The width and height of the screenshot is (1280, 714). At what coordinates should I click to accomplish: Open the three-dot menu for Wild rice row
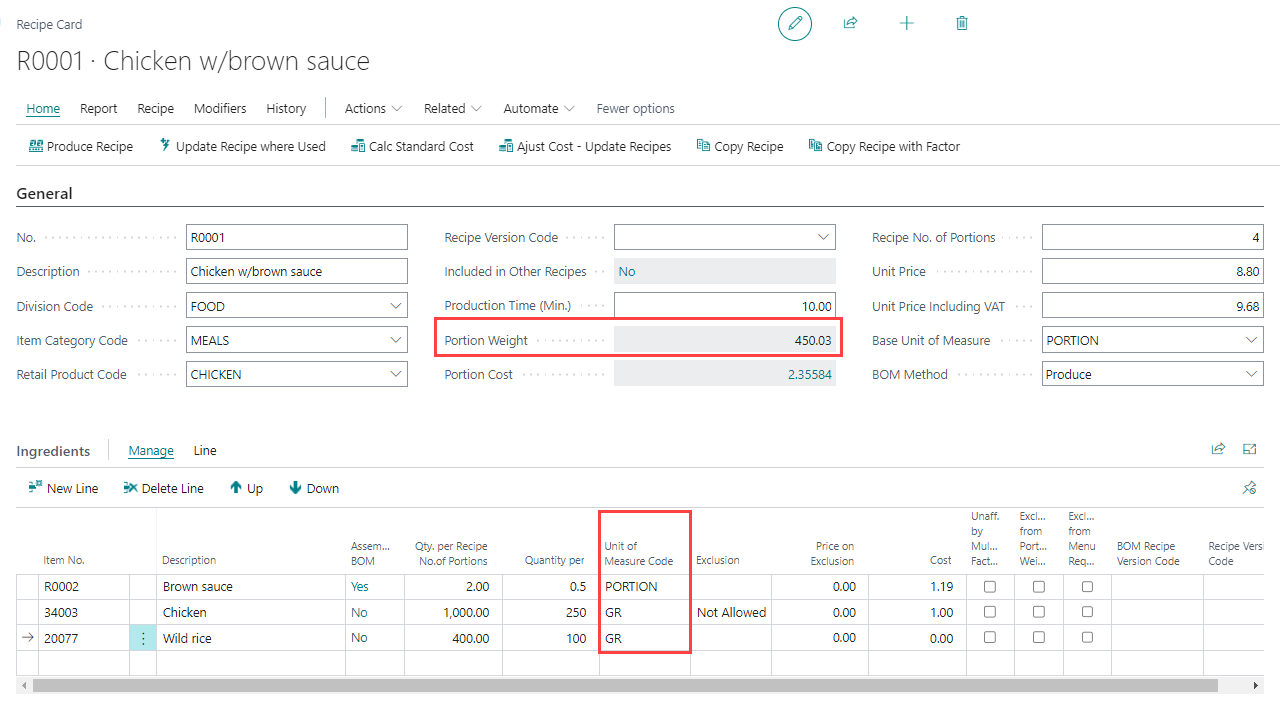(143, 638)
